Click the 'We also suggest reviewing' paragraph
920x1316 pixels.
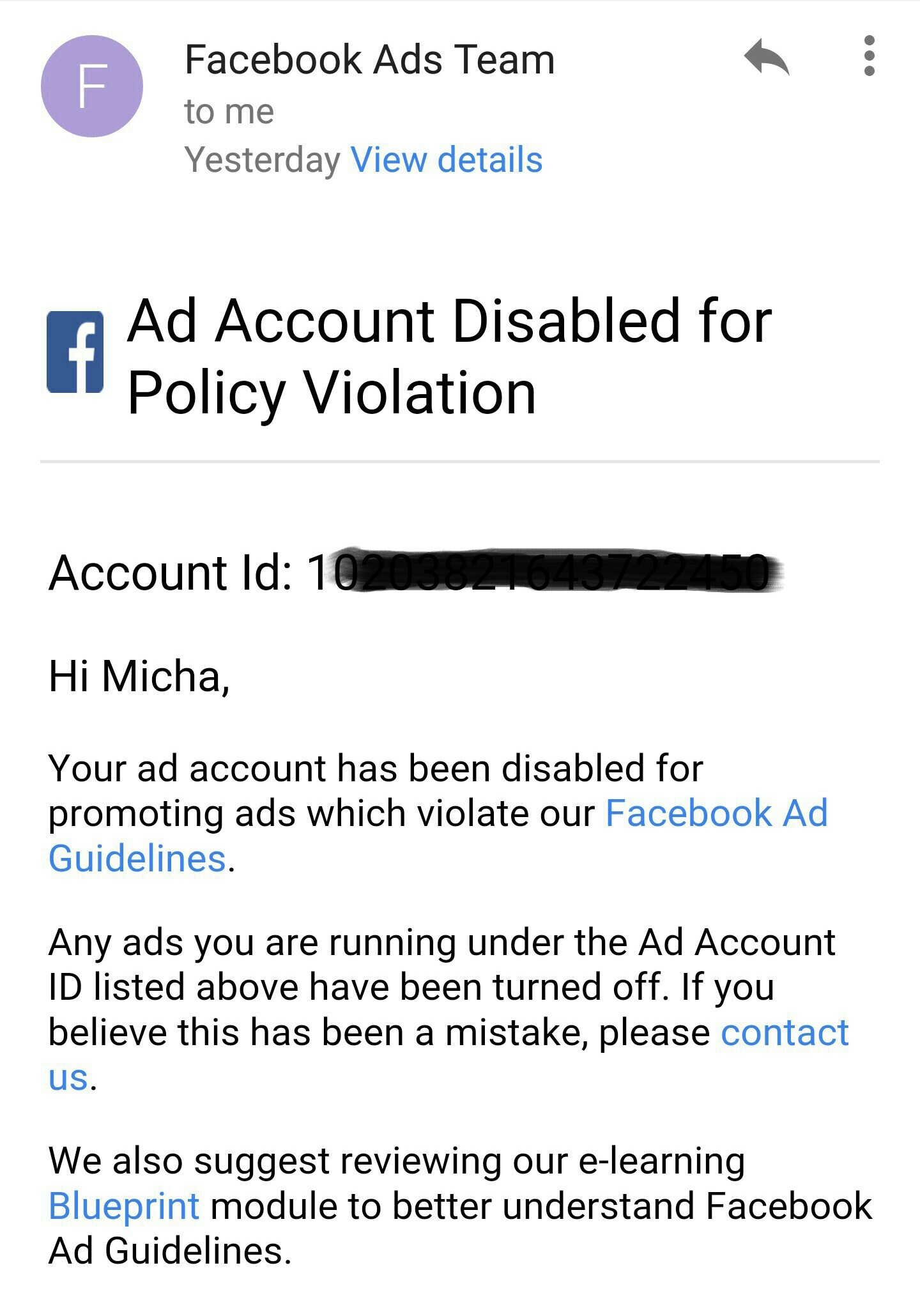(x=396, y=1161)
